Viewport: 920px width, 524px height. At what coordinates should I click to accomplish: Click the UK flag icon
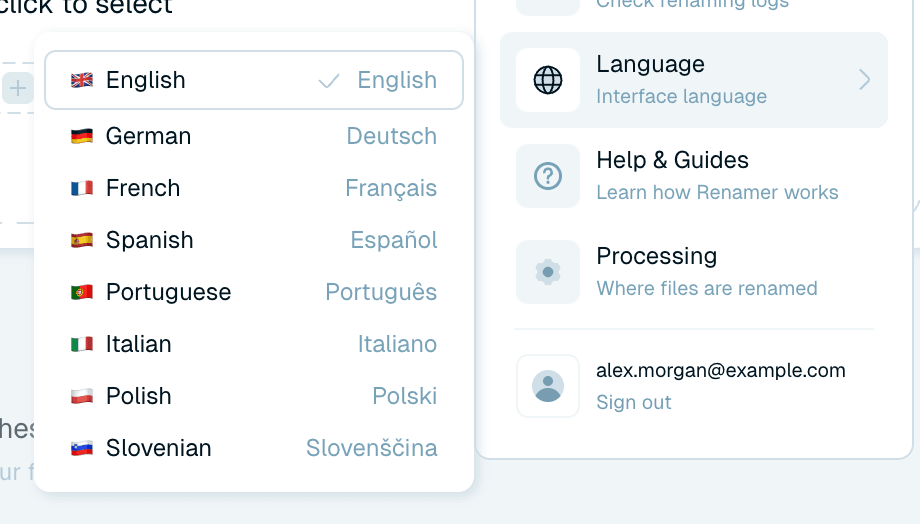click(82, 80)
